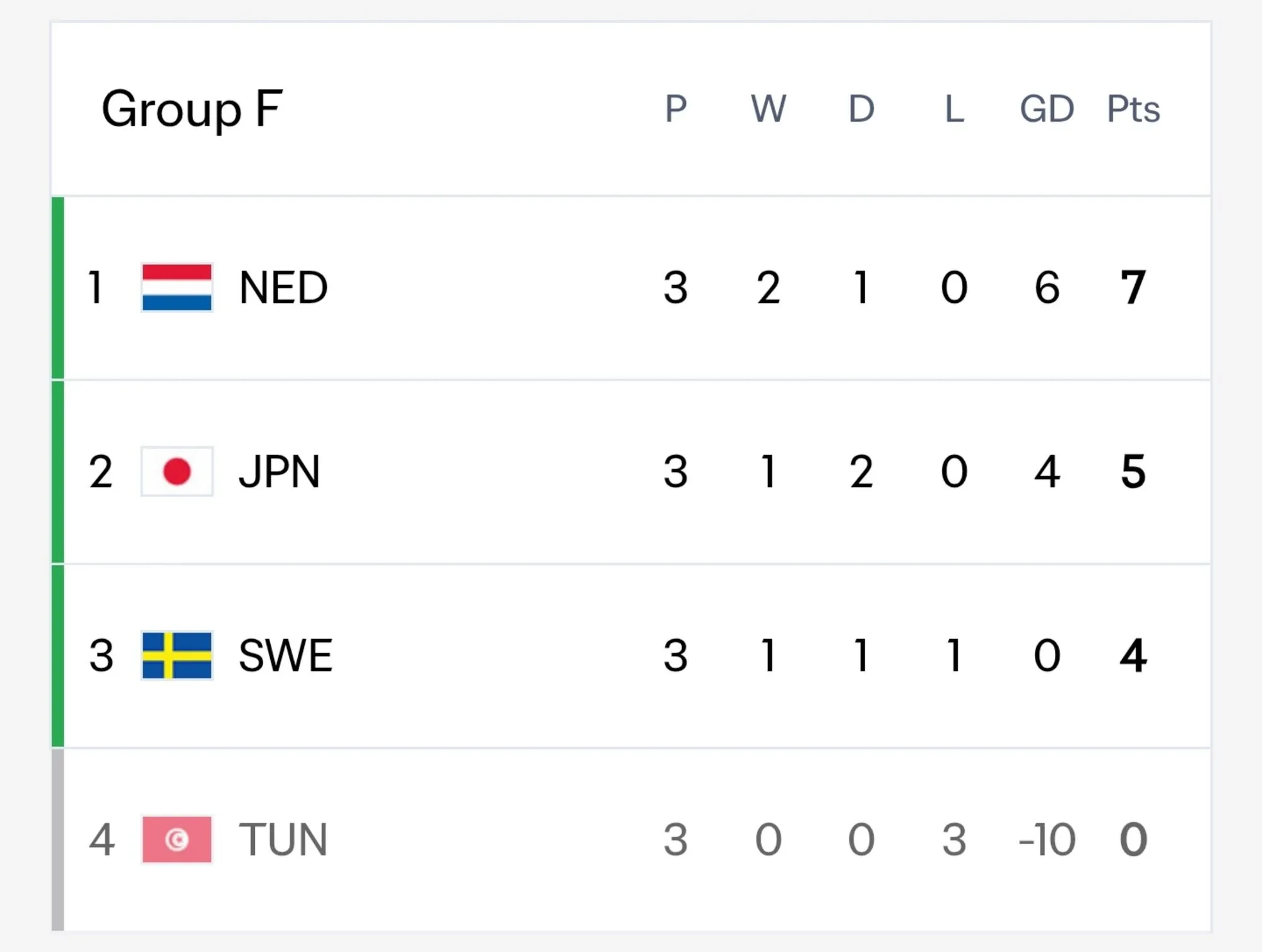The height and width of the screenshot is (952, 1262).
Task: Click the W column header
Action: point(769,109)
